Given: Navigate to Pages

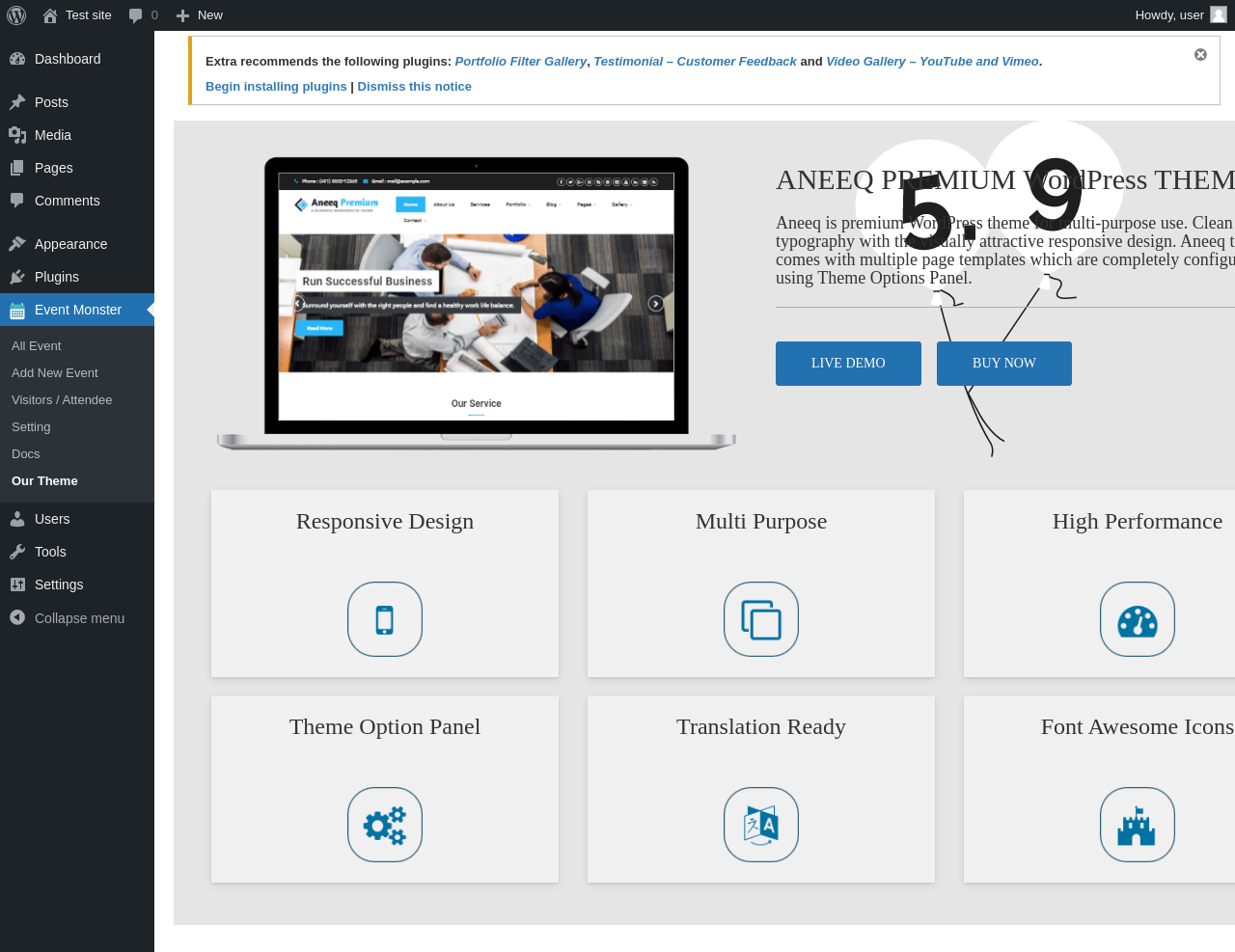Looking at the screenshot, I should click(x=77, y=168).
